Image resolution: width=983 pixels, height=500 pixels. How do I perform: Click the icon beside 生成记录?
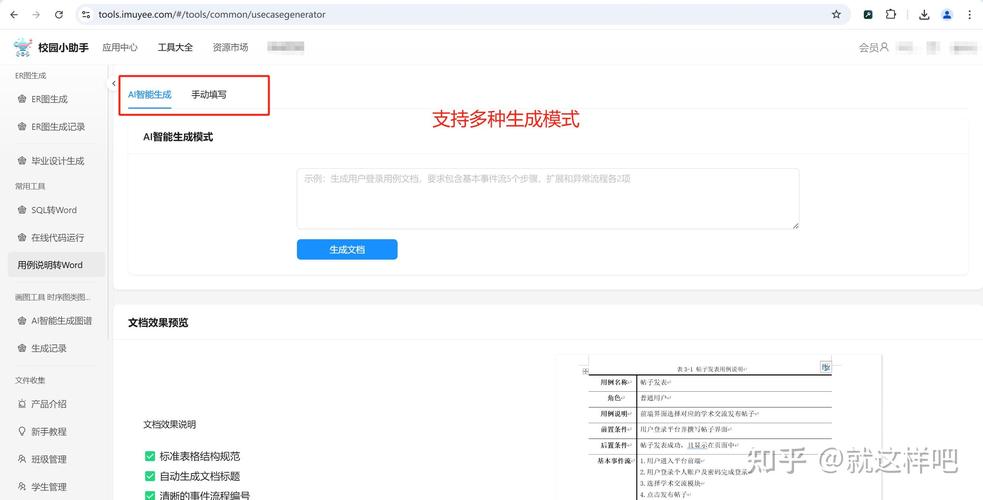pyautogui.click(x=22, y=348)
